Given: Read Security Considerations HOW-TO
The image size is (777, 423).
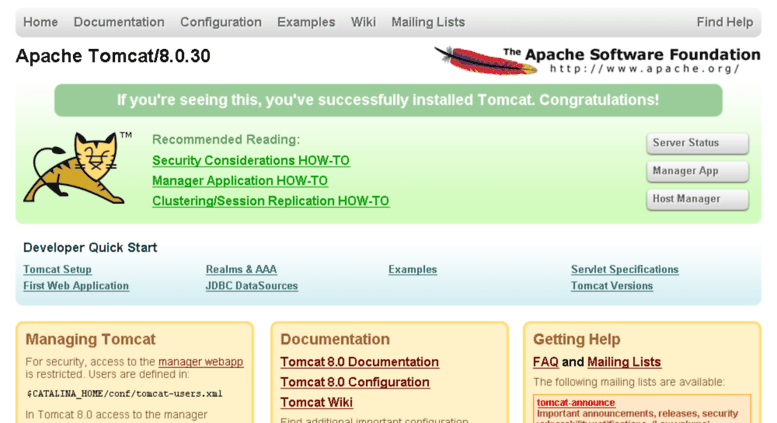Looking at the screenshot, I should click(x=251, y=160).
